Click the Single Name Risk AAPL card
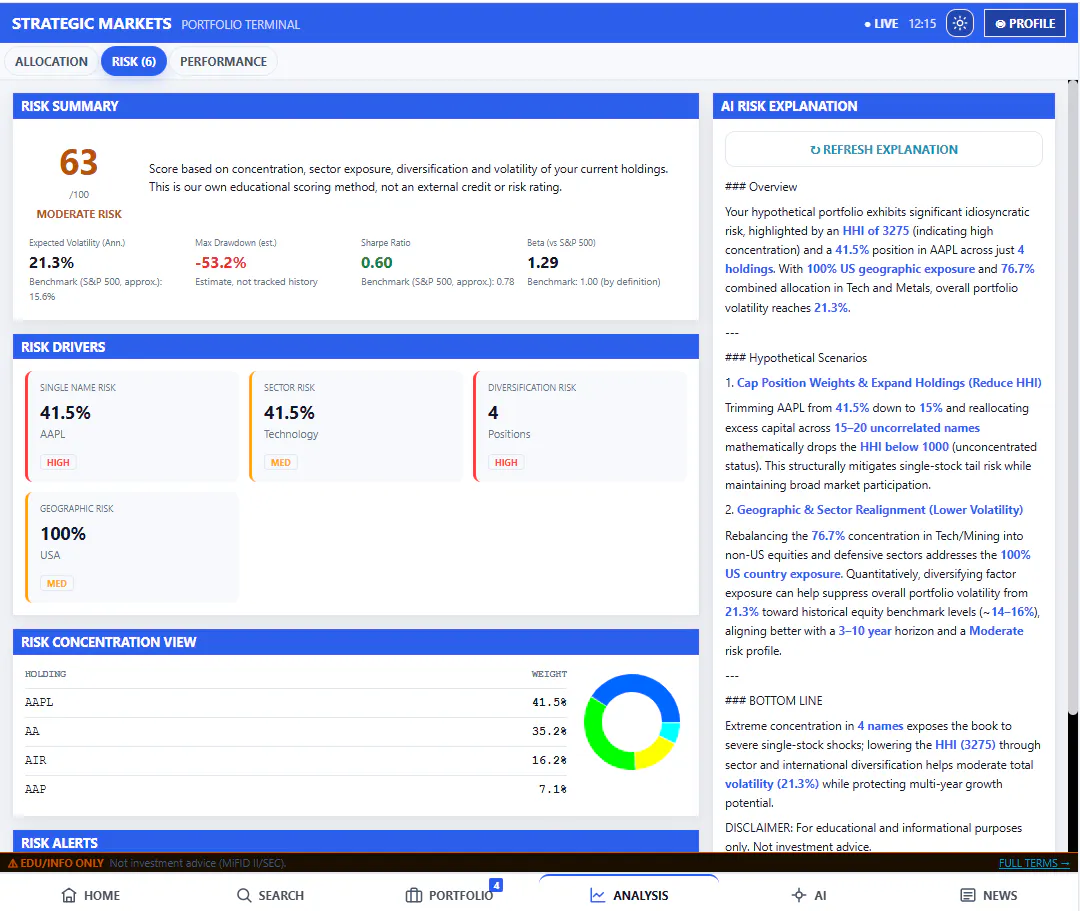 point(132,426)
